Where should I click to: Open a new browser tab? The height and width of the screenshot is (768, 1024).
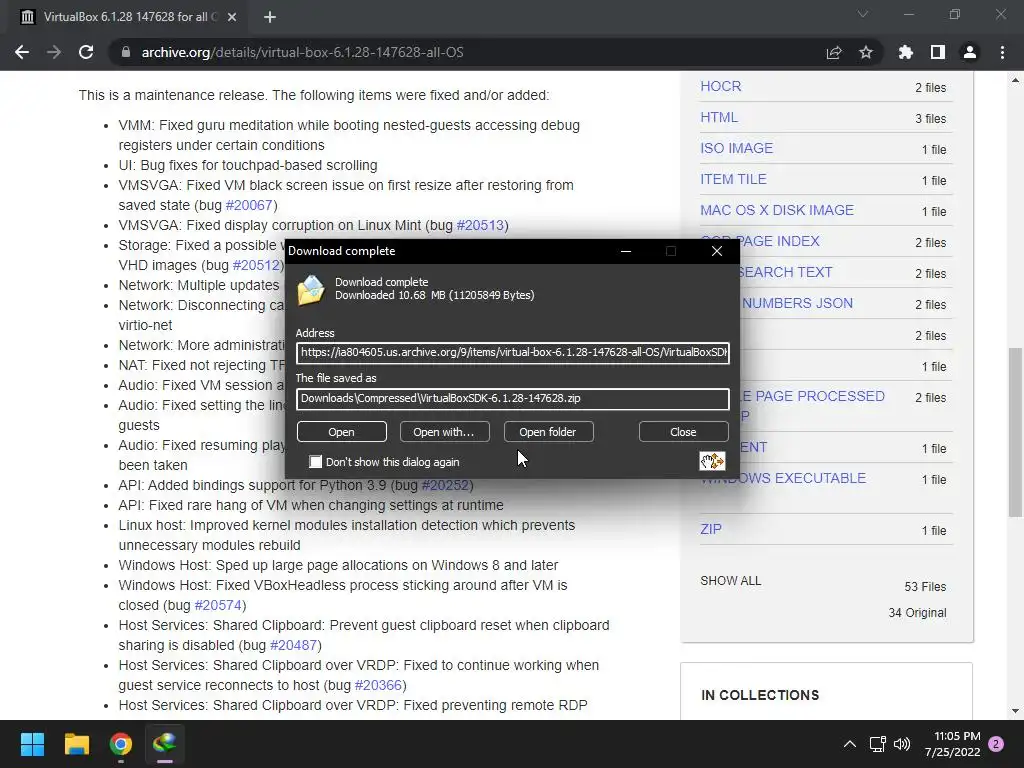[270, 17]
